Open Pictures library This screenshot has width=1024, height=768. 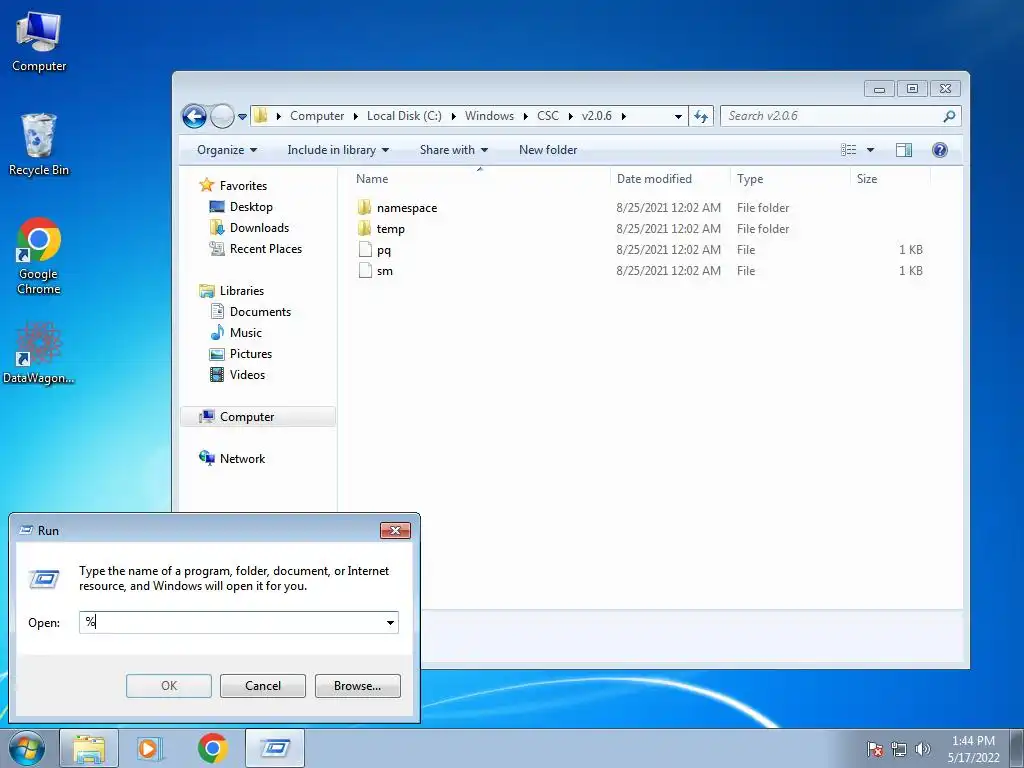241,353
